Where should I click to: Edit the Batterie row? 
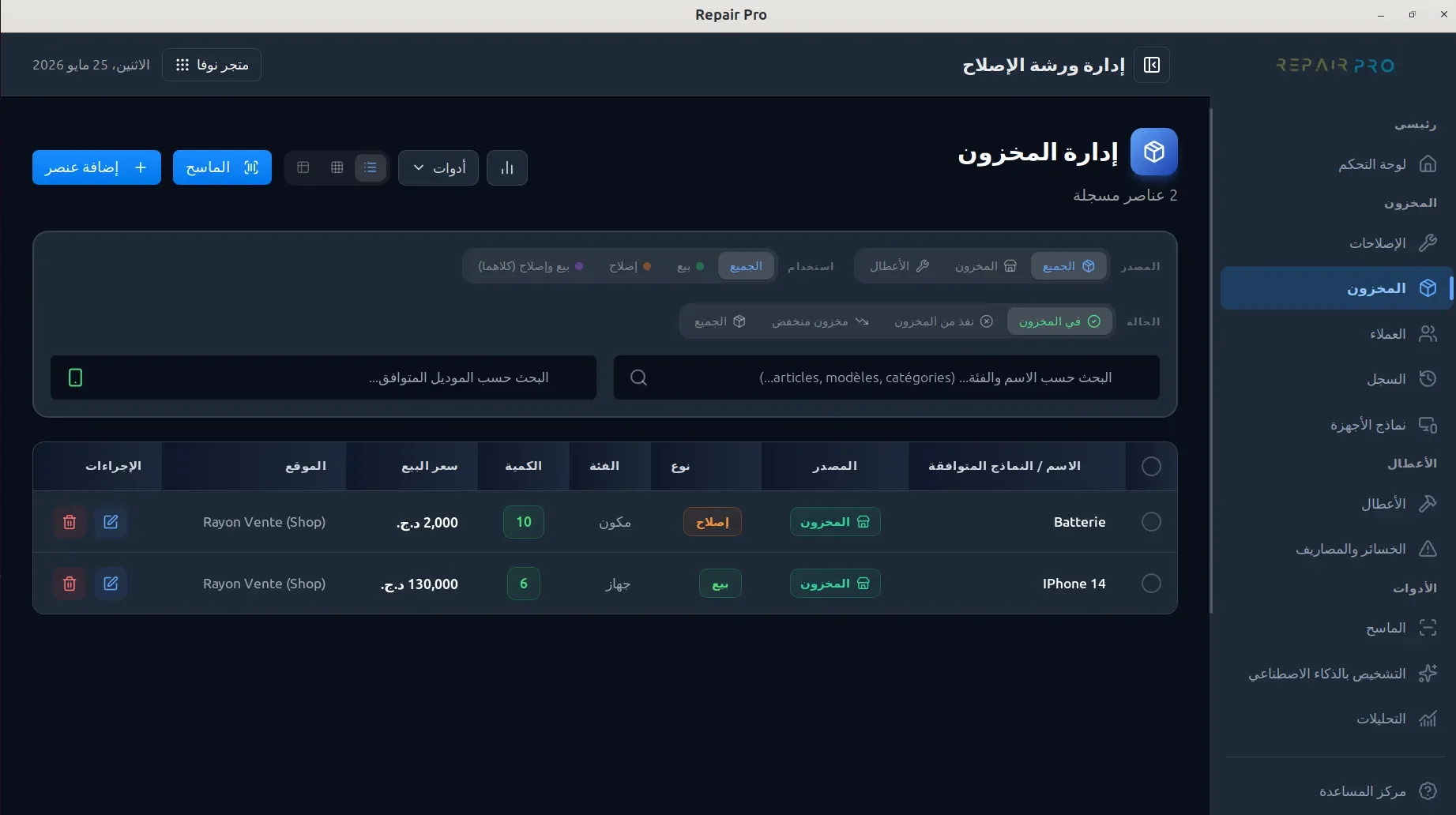(111, 522)
